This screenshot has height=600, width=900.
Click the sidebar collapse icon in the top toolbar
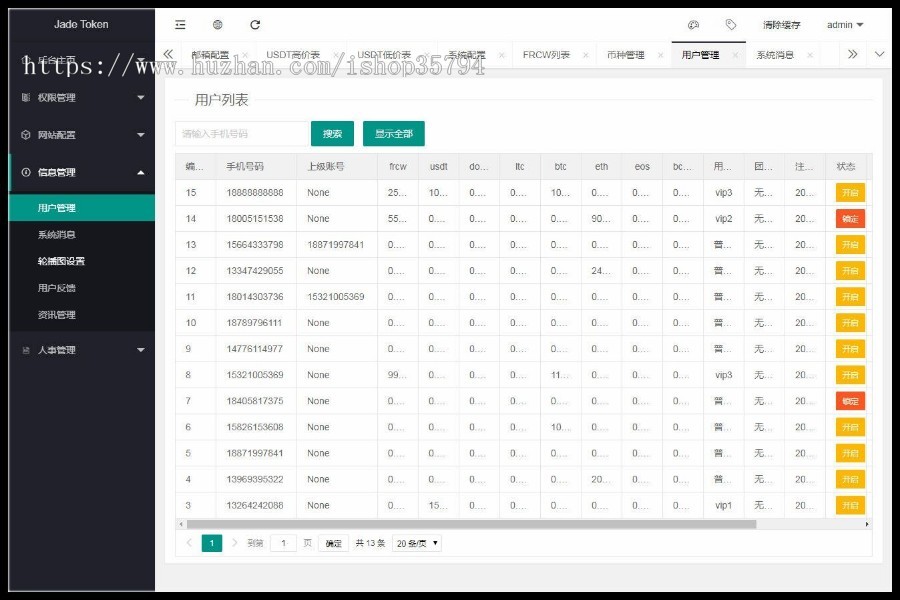click(178, 25)
